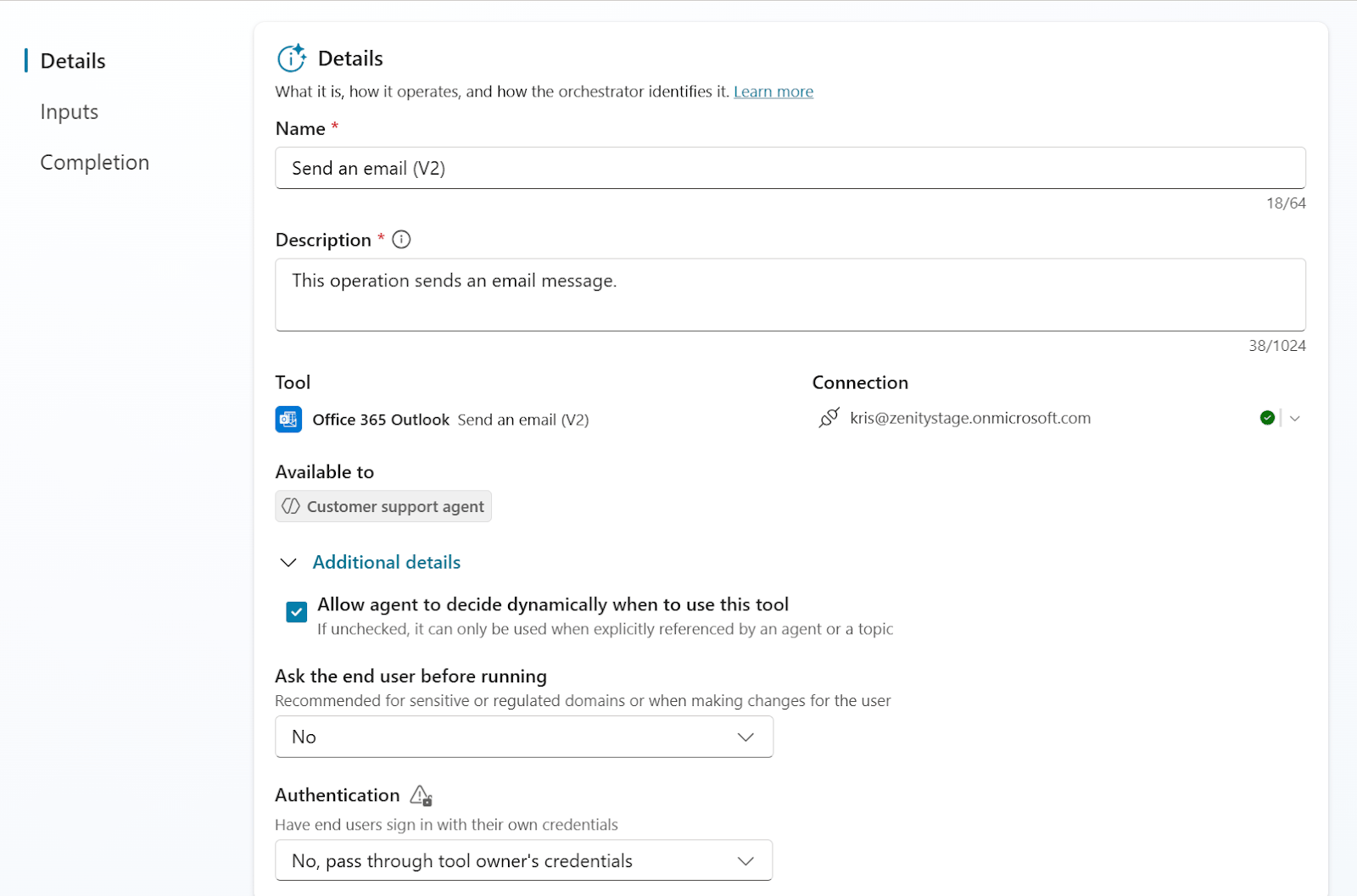Click the Name input field

tap(790, 168)
